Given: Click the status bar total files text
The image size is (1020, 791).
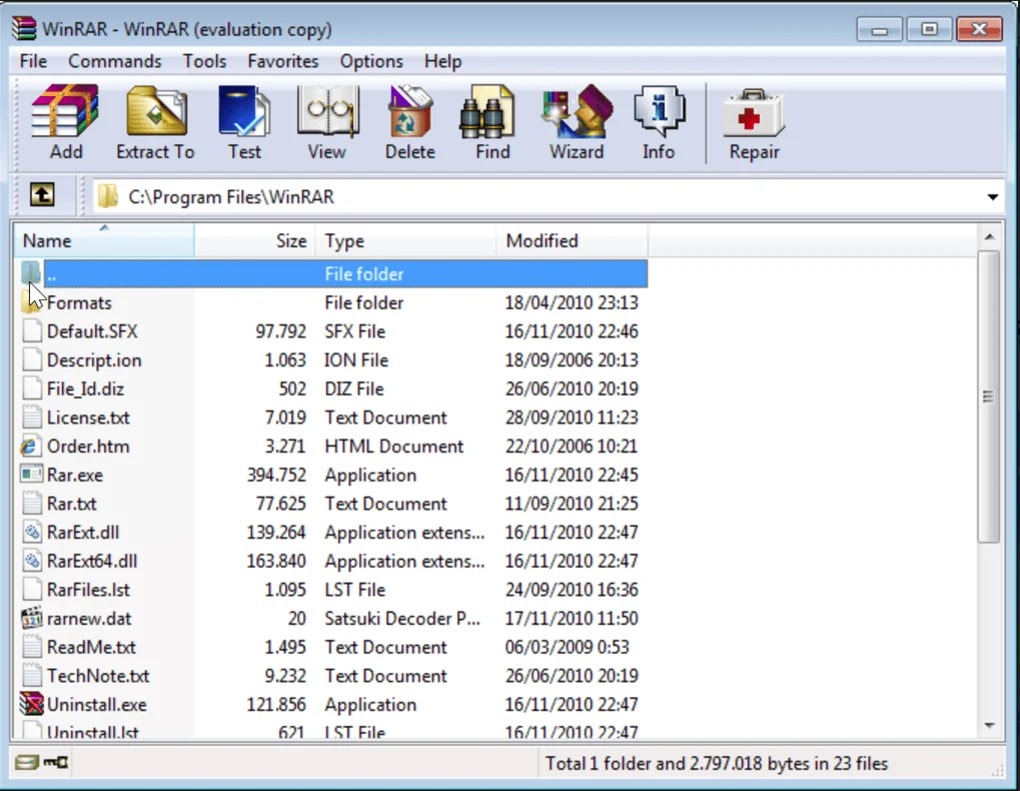Looking at the screenshot, I should (x=716, y=763).
